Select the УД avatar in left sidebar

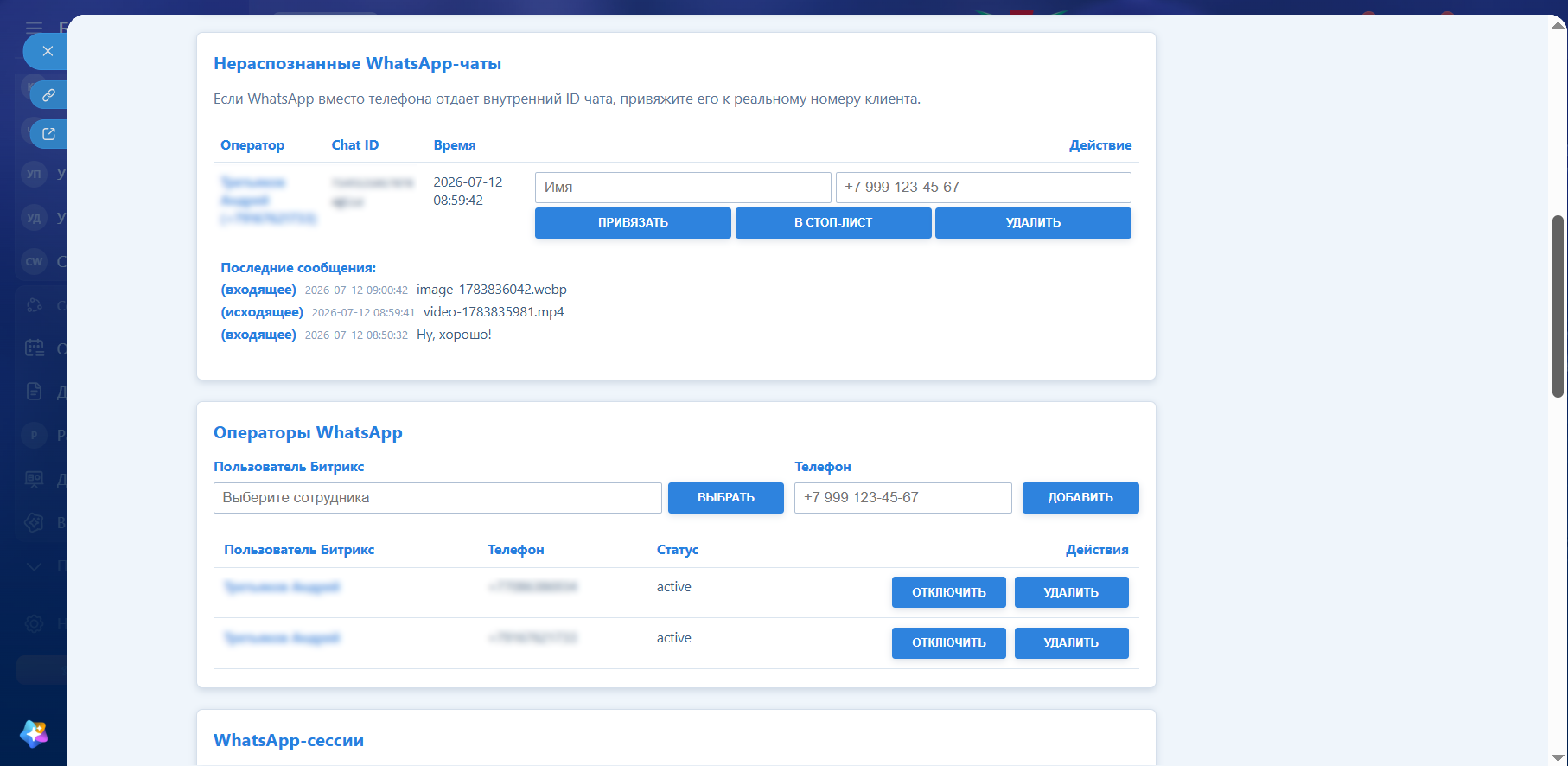pyautogui.click(x=34, y=218)
